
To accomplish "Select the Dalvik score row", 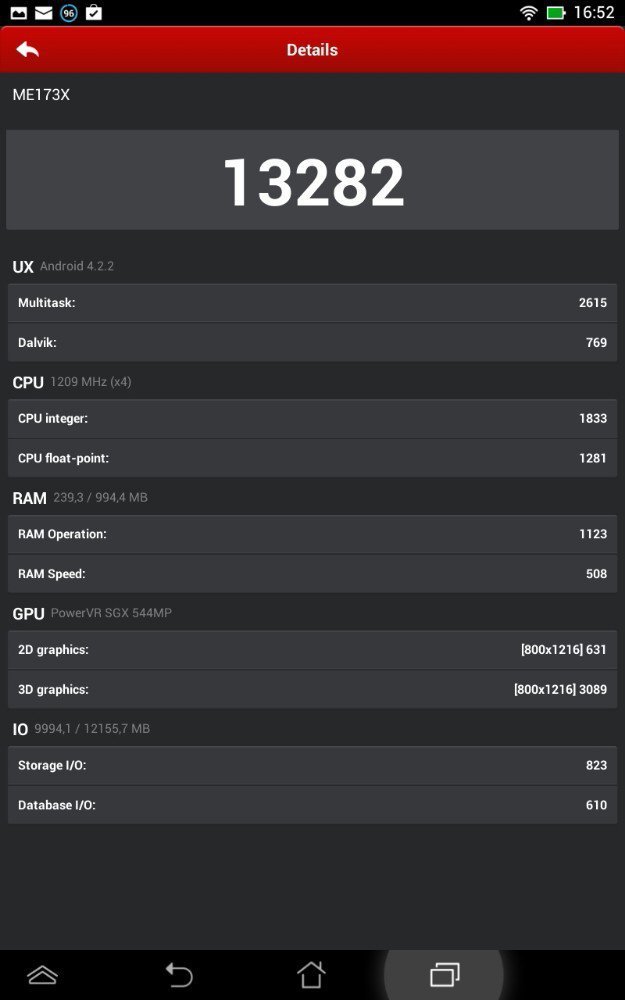I will [312, 342].
